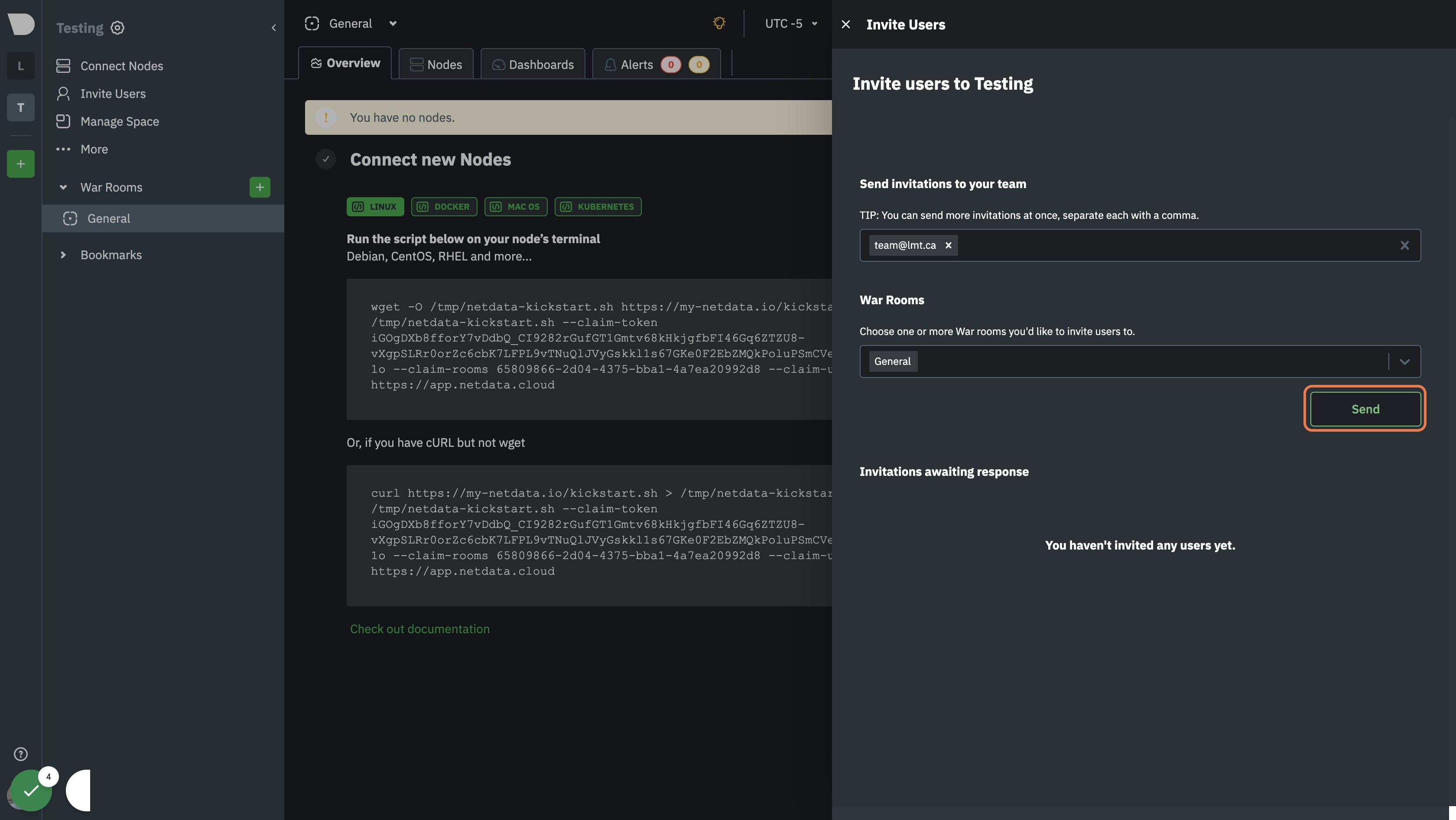Close the Invite Users panel
Screen dimensions: 1456x820
pos(845,24)
